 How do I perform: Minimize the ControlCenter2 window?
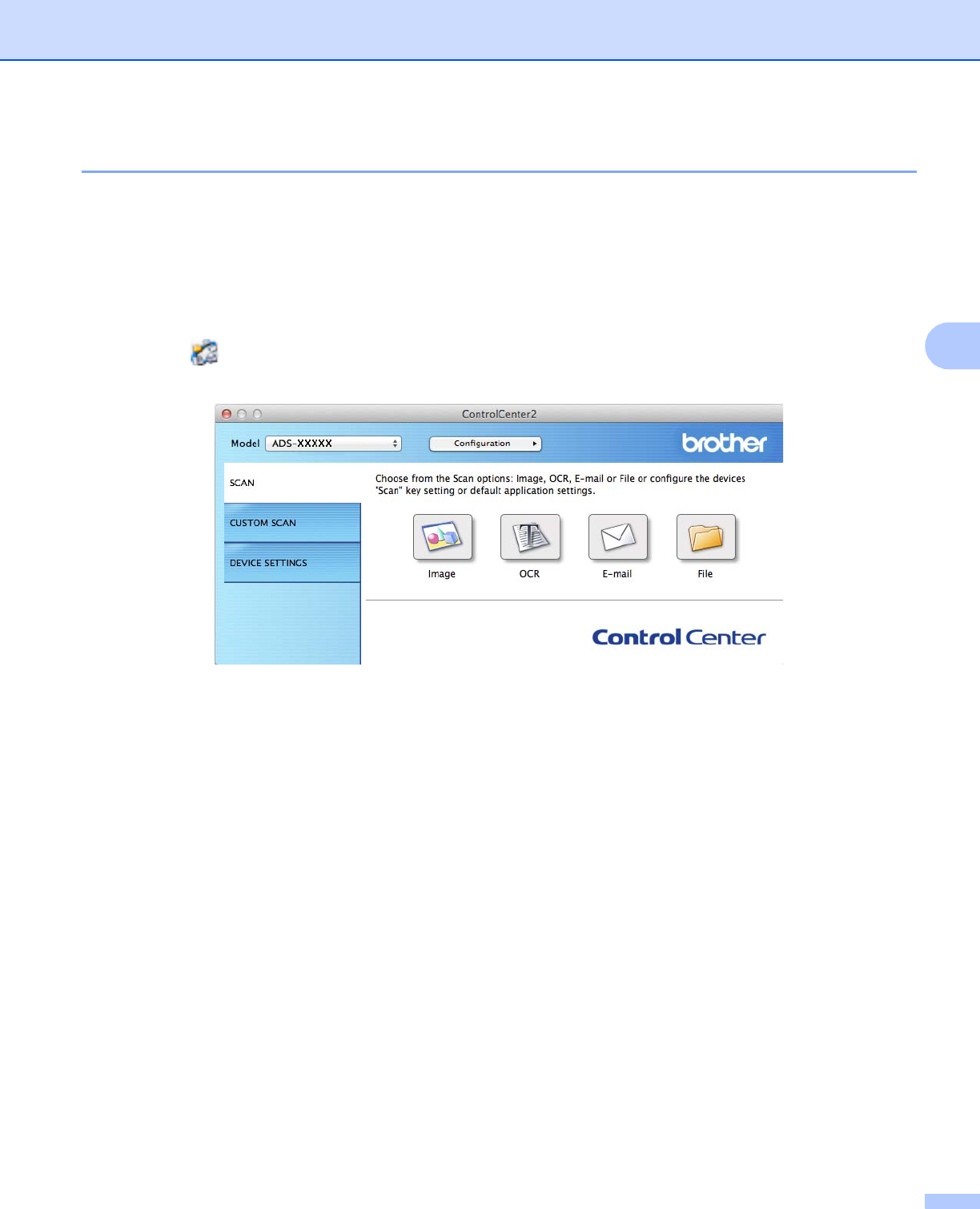[242, 414]
